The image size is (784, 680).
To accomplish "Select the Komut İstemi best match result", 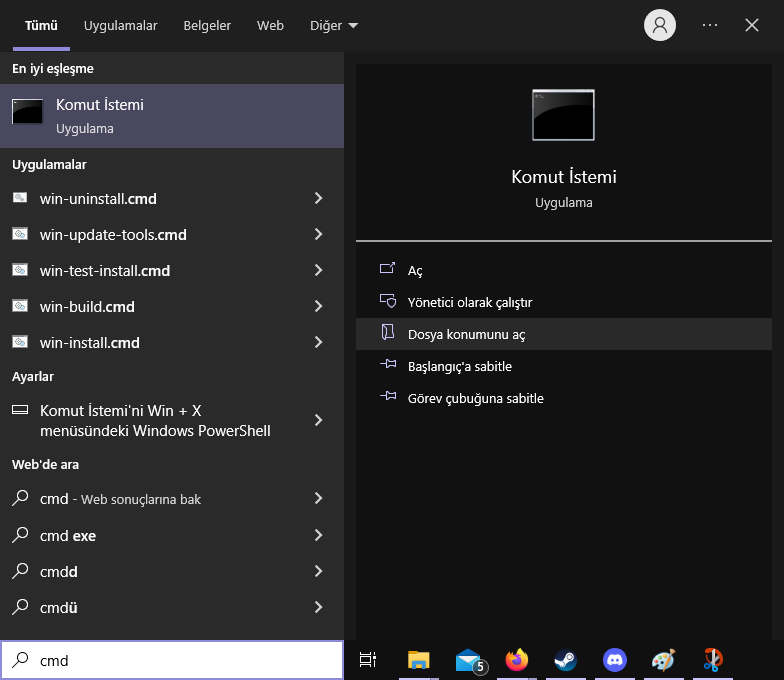I will coord(171,116).
